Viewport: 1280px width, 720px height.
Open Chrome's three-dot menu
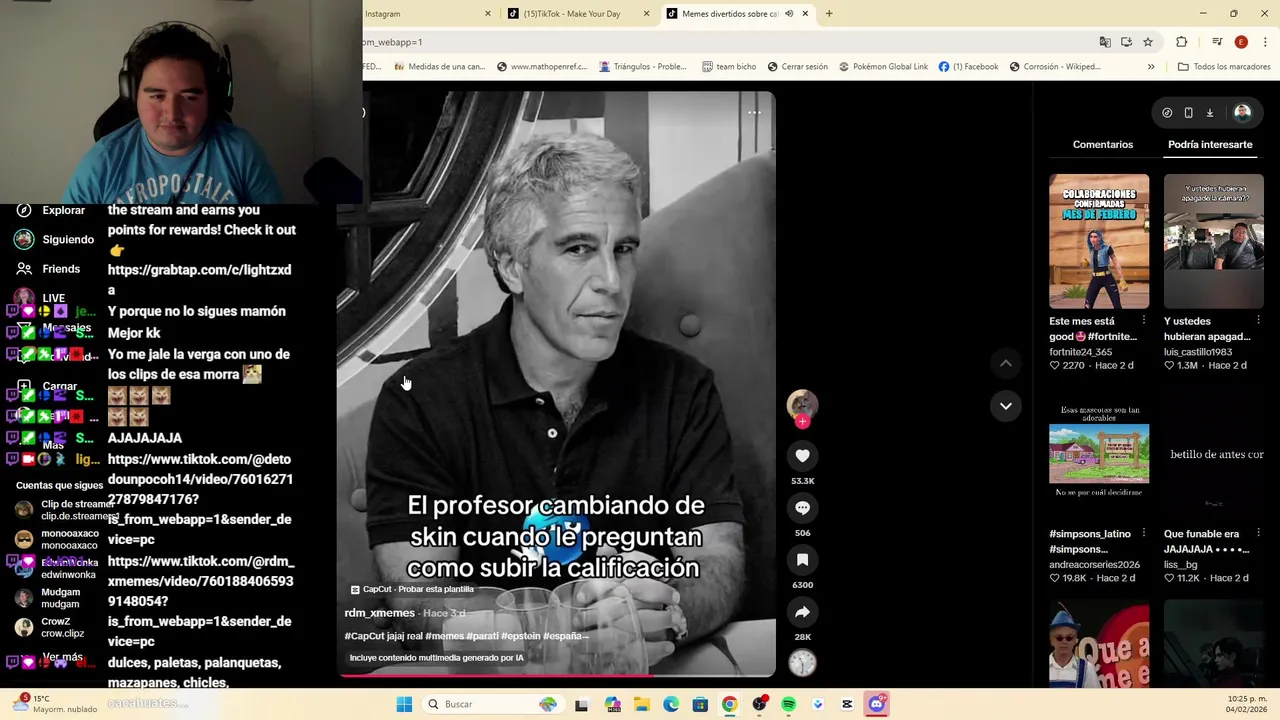coord(1266,42)
